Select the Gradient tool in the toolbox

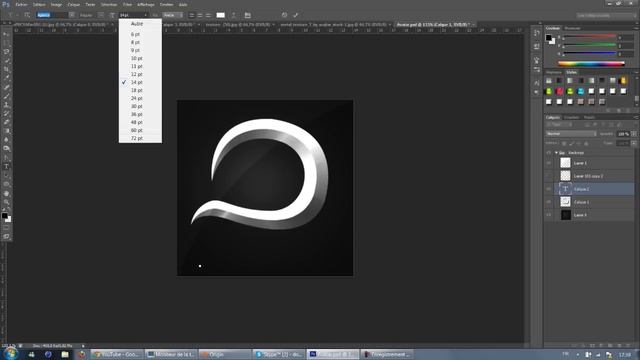coord(6,131)
